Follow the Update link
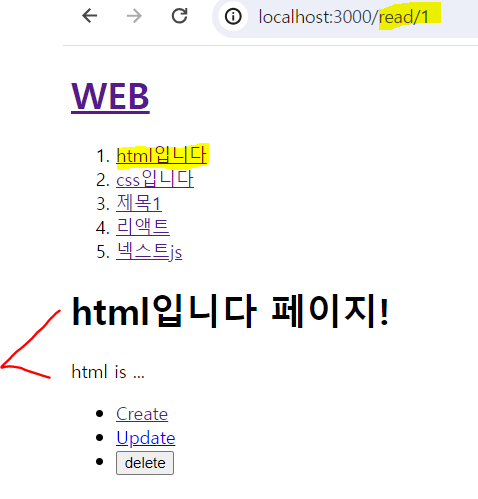Viewport: 478px width, 499px height. click(146, 438)
